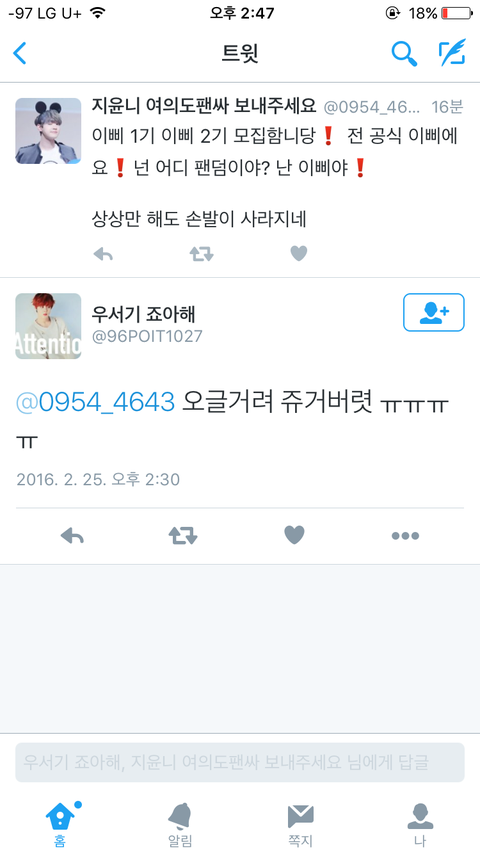Switch to the 홈 tab
Viewport: 480px width, 854px height.
pos(60,825)
